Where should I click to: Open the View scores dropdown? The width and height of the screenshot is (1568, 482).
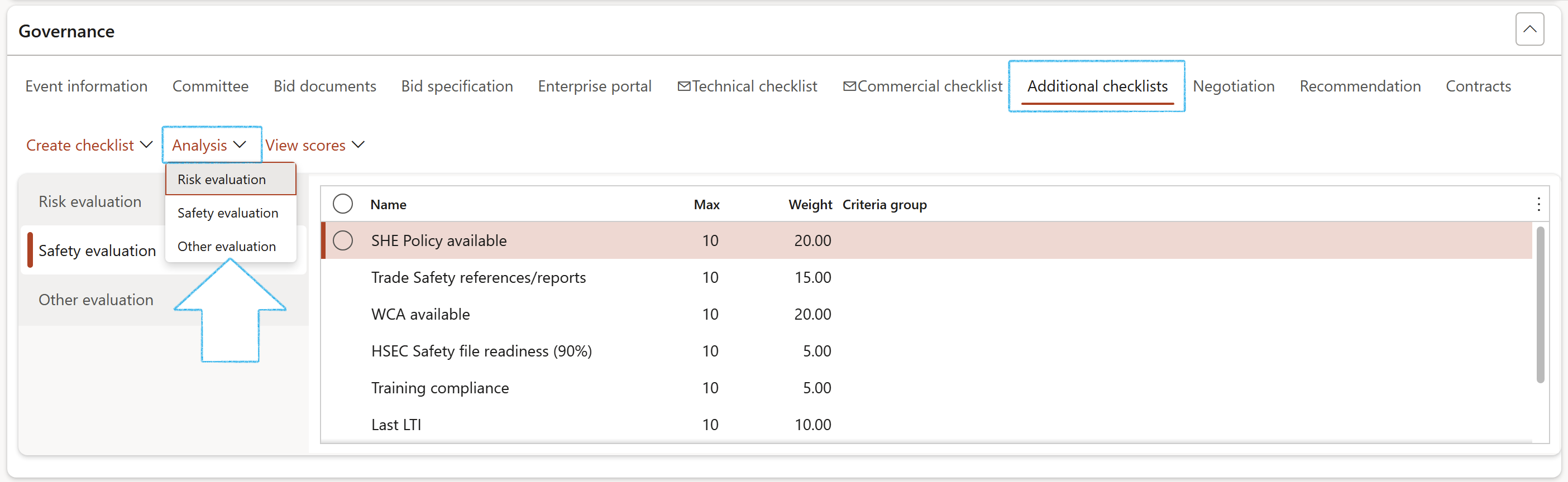click(314, 145)
